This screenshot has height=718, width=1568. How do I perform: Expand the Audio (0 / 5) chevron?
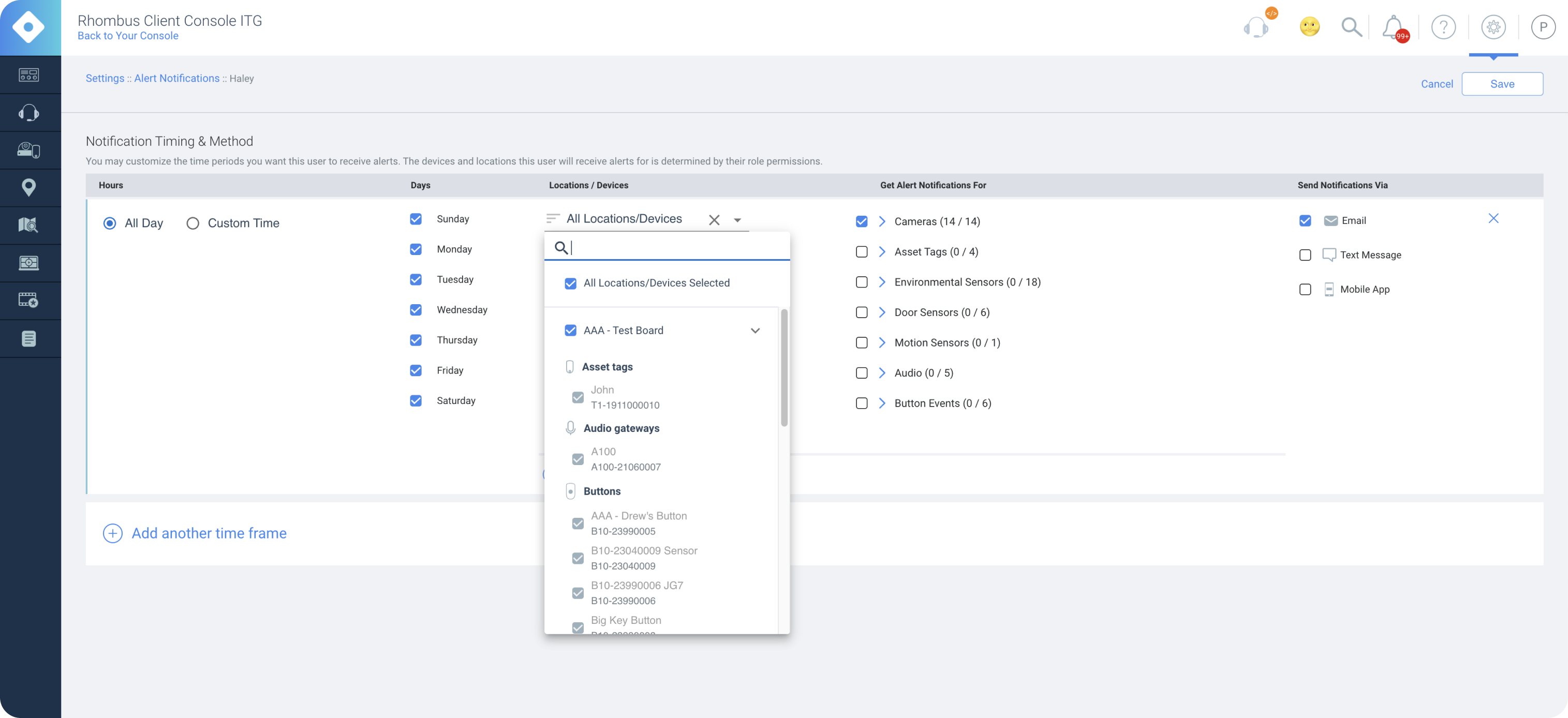click(881, 373)
